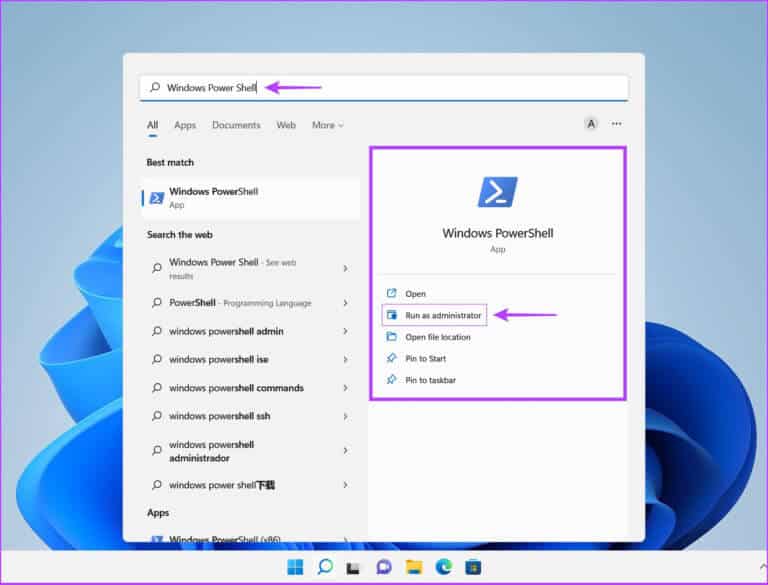The image size is (768, 585).
Task: Search icon beside Windows Power Shell web result
Action: pos(157,268)
